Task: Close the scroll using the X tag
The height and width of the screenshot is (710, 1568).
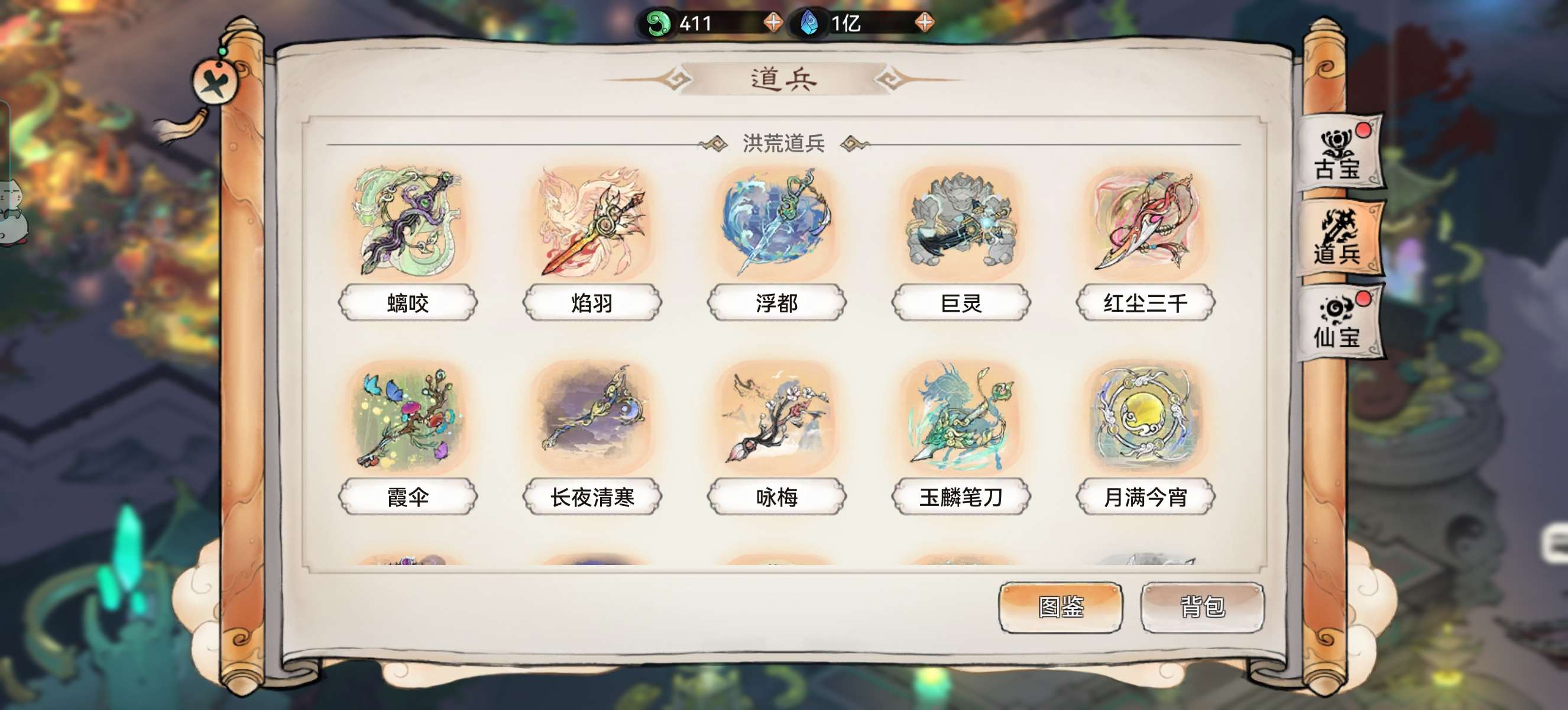Action: click(x=214, y=82)
